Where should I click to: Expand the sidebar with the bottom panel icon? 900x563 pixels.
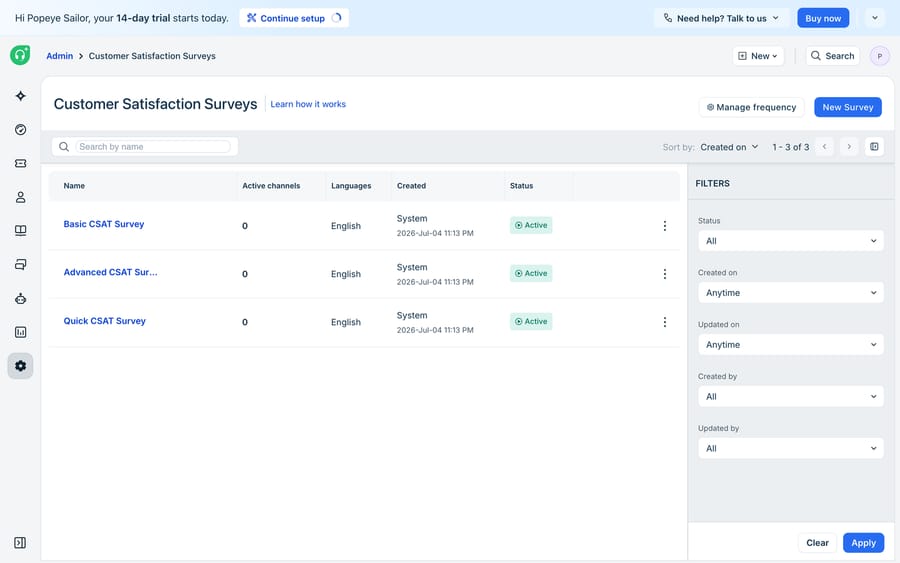[x=20, y=543]
